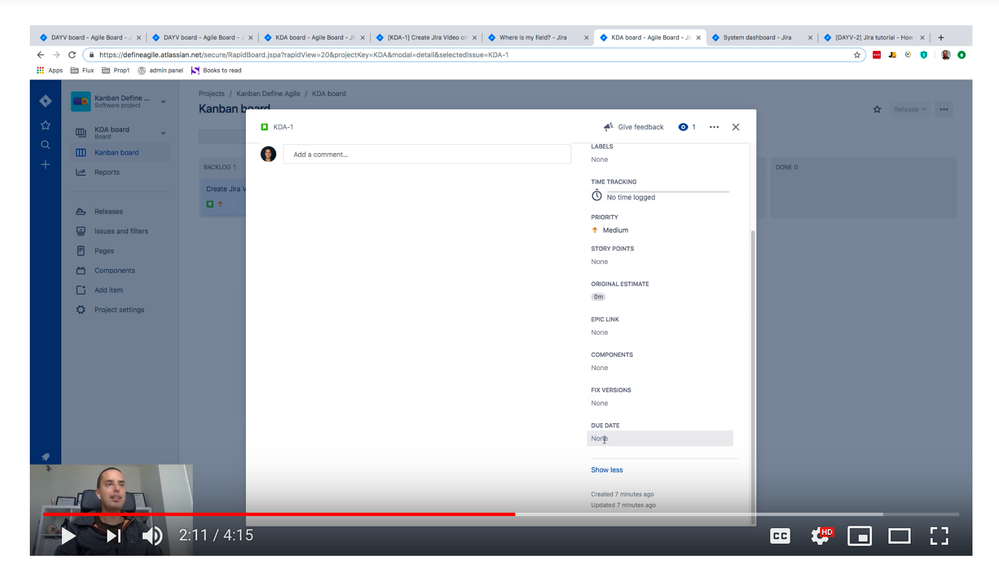The image size is (999, 569).
Task: Click the Jira logo in sidebar
Action: click(45, 101)
